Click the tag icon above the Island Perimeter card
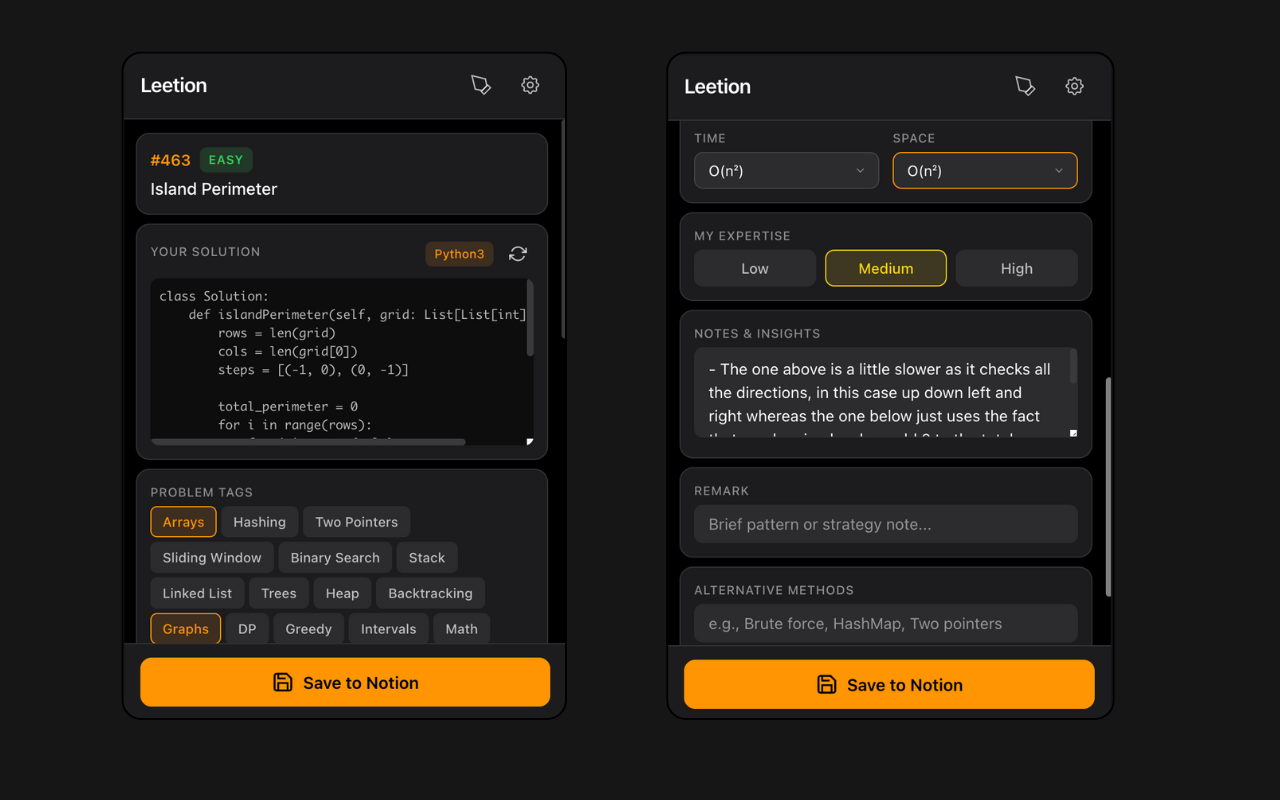 481,85
